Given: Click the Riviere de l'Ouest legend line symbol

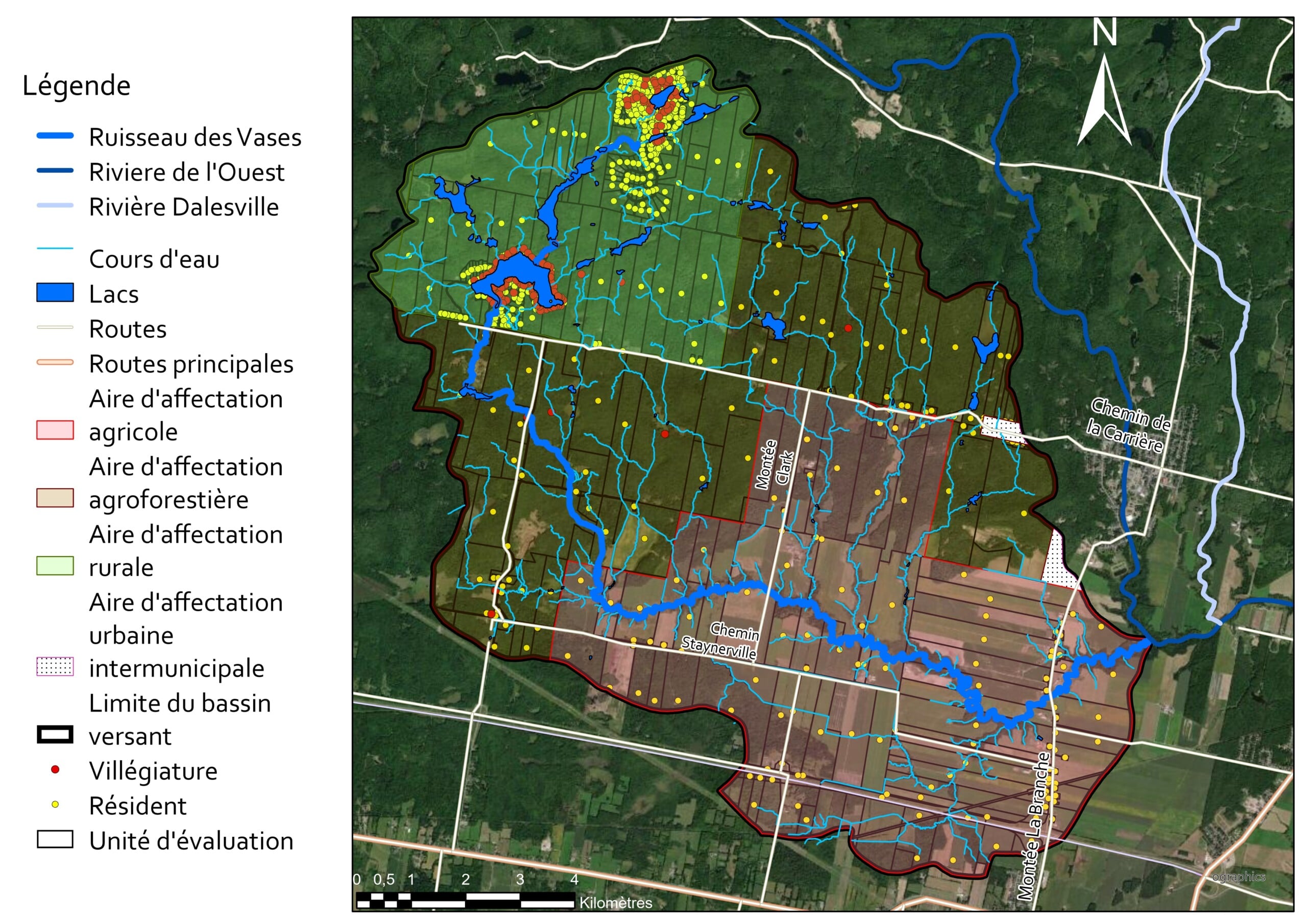Looking at the screenshot, I should (x=55, y=171).
